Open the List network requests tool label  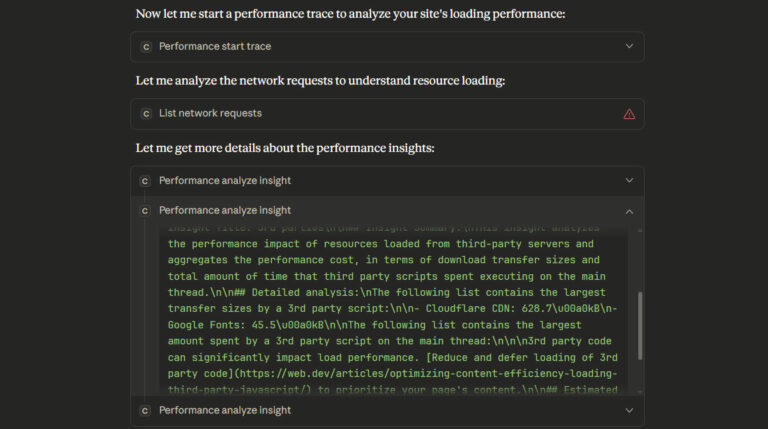click(x=210, y=114)
